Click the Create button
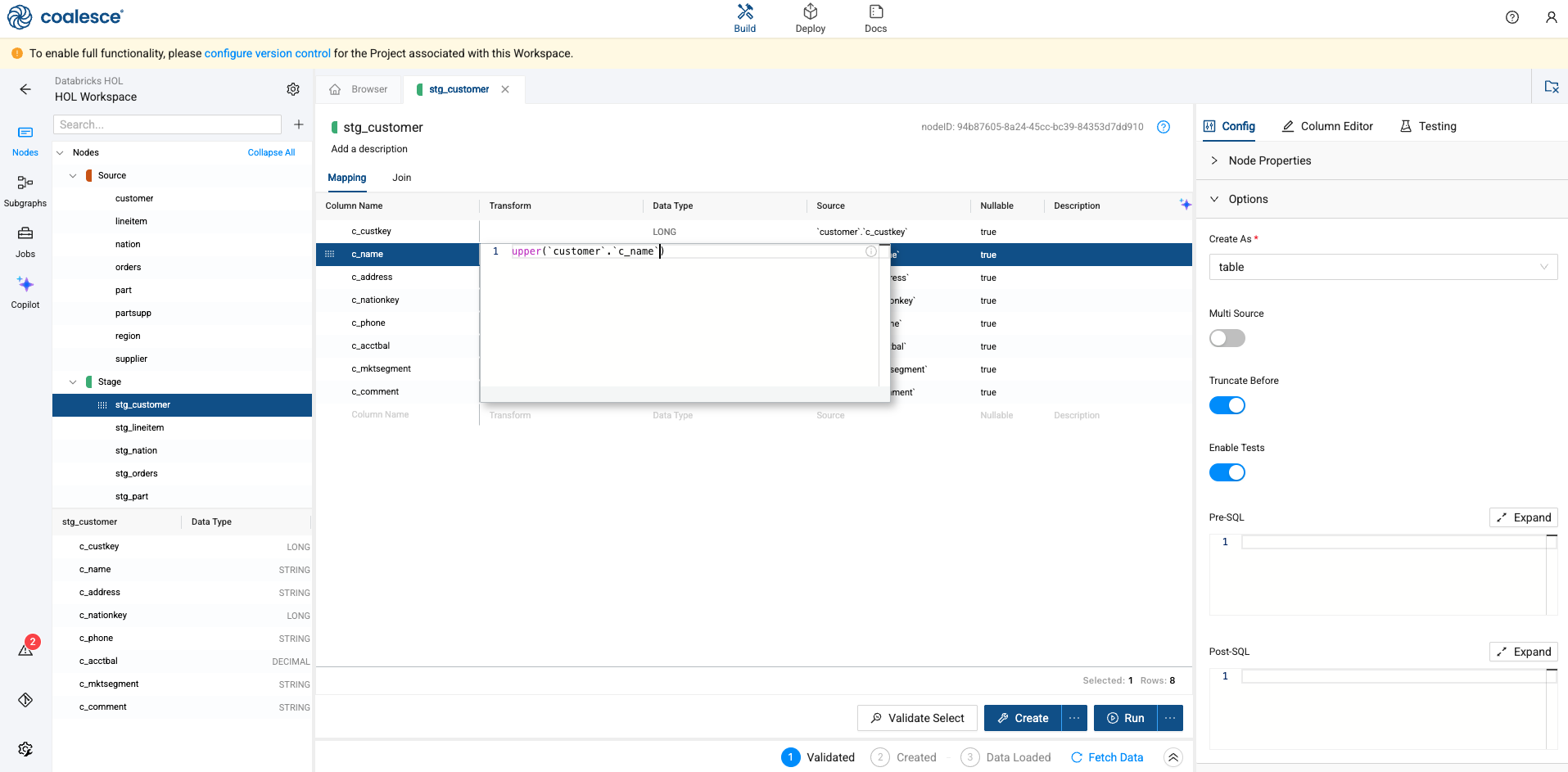This screenshot has width=1568, height=772. tap(1023, 718)
